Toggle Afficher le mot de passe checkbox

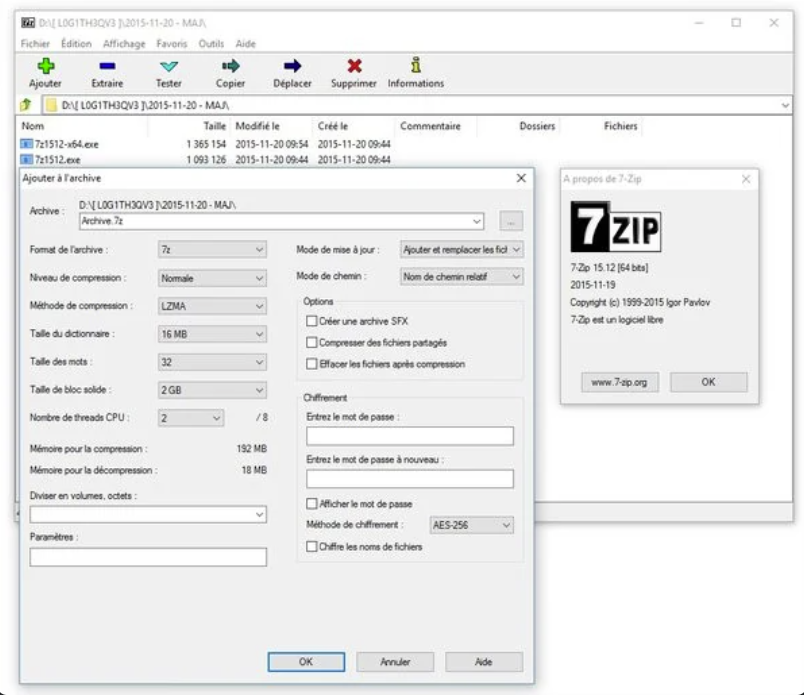coord(312,504)
